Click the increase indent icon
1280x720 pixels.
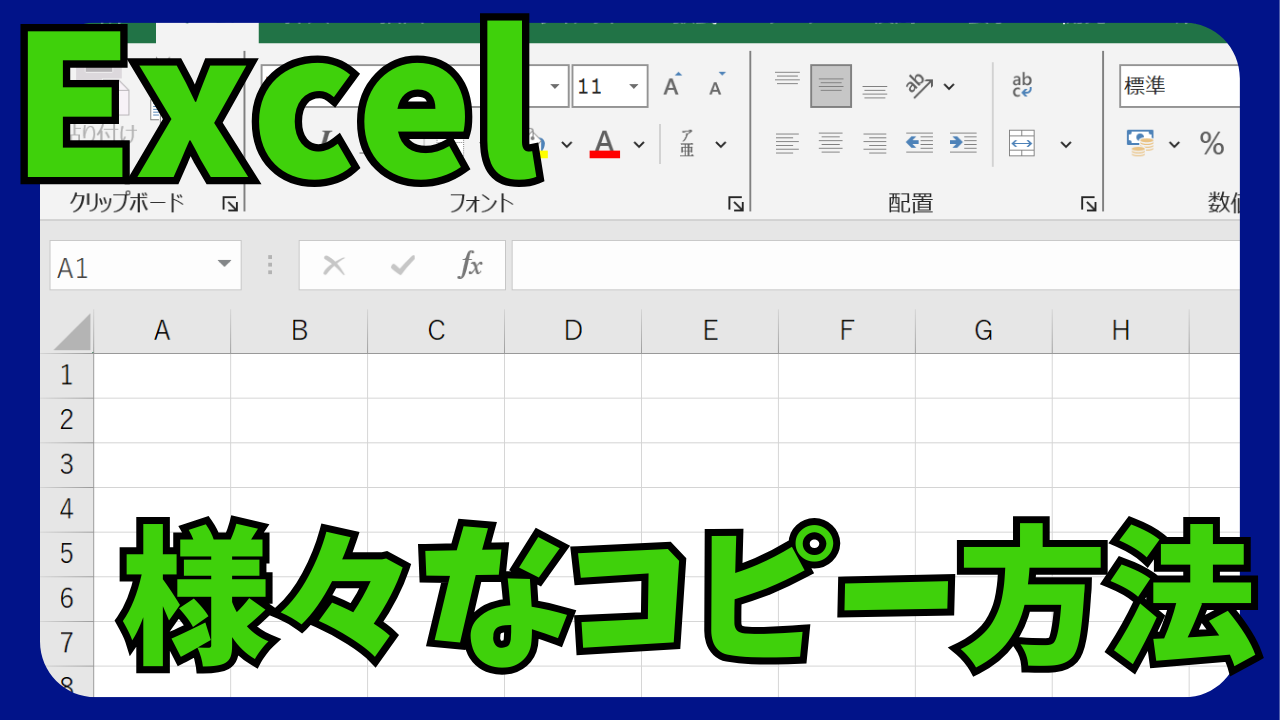[x=963, y=144]
